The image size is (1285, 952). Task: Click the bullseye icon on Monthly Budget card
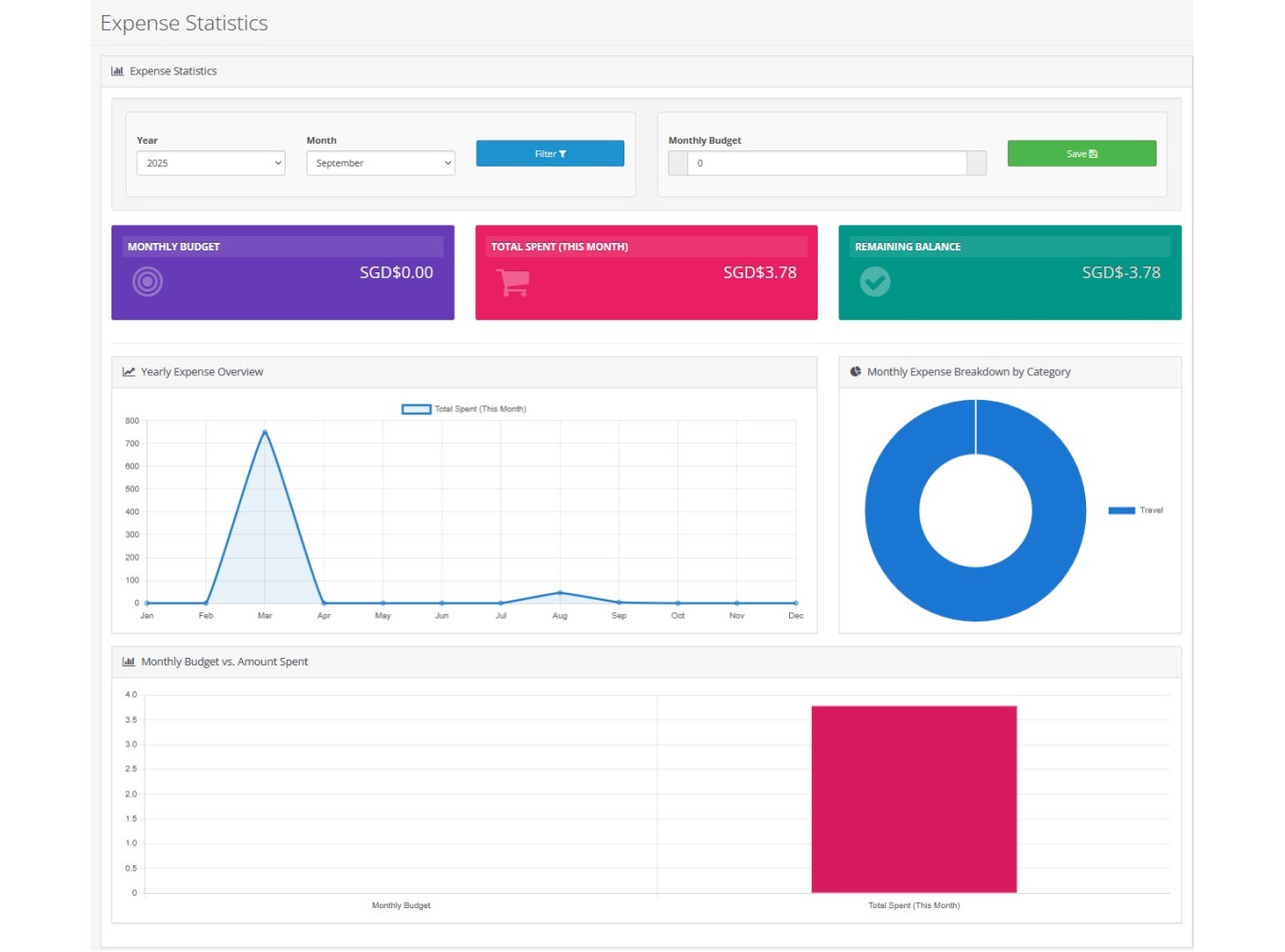pyautogui.click(x=148, y=282)
